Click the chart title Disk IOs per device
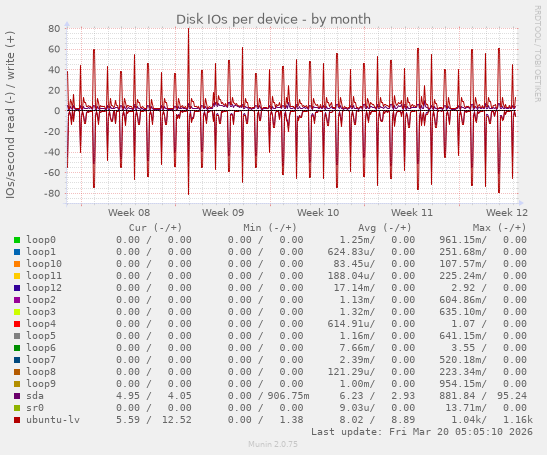 coord(273,20)
